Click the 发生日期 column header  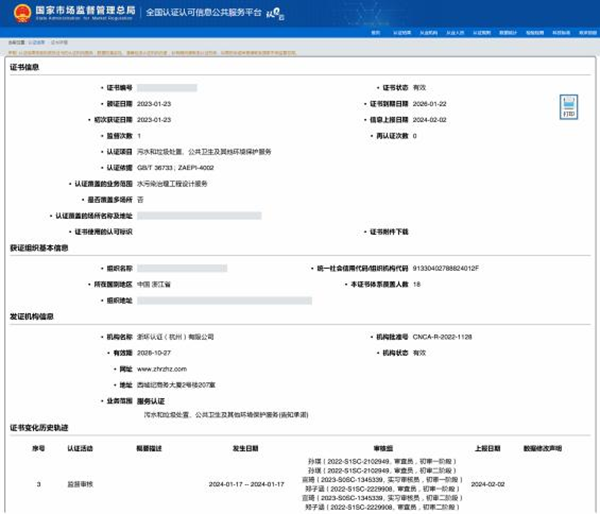coord(247,450)
